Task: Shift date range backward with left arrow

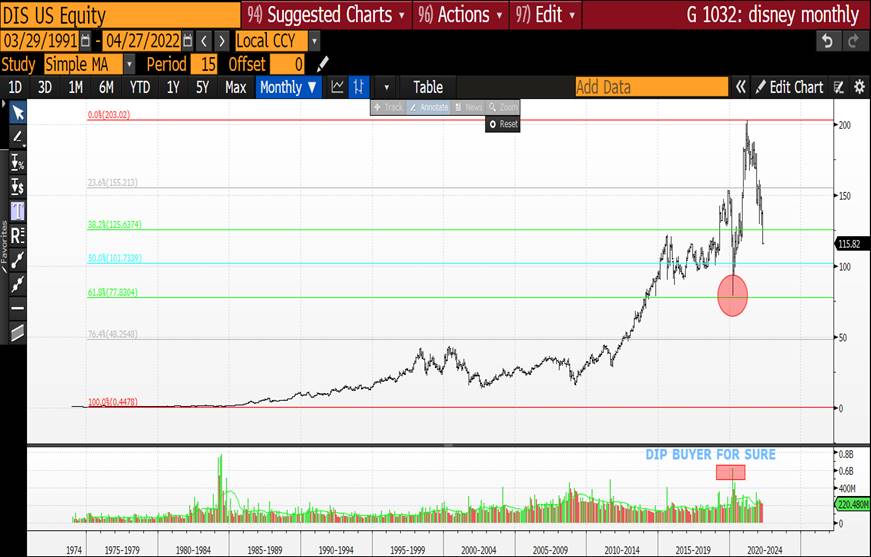Action: (204, 41)
